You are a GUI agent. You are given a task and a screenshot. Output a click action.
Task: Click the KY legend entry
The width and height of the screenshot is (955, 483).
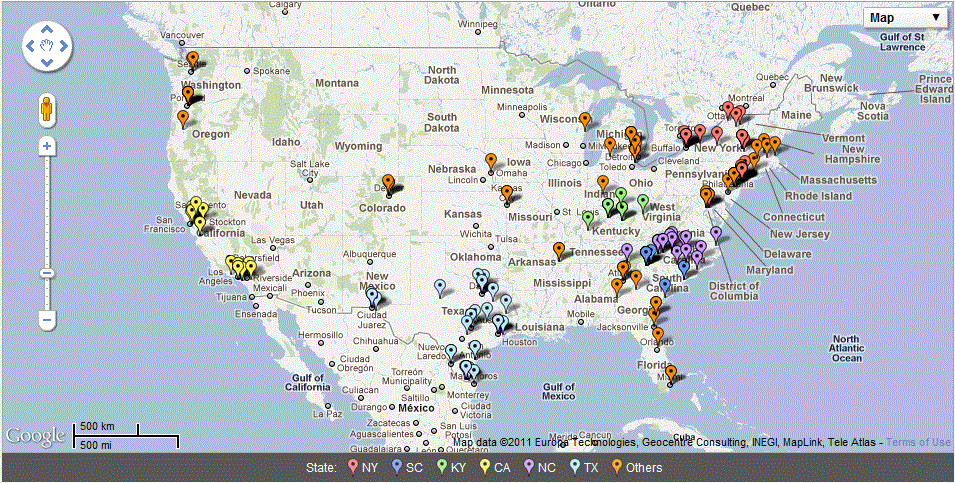pyautogui.click(x=453, y=468)
